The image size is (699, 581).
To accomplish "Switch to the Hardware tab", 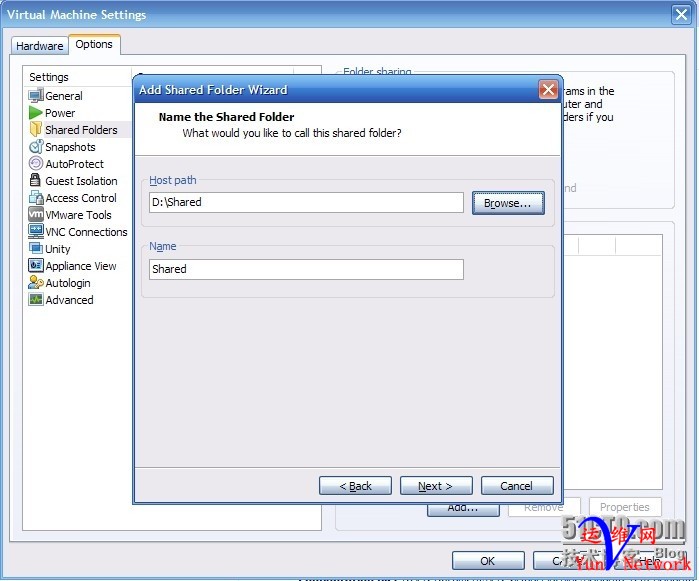I will coord(40,45).
